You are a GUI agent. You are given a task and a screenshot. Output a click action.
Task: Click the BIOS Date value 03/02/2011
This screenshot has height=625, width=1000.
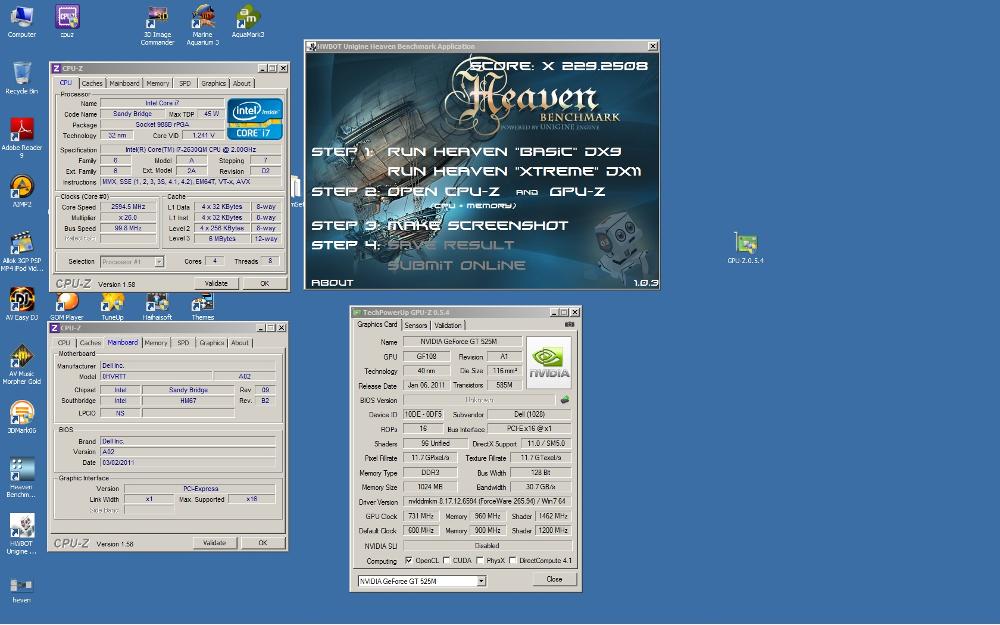(188, 462)
